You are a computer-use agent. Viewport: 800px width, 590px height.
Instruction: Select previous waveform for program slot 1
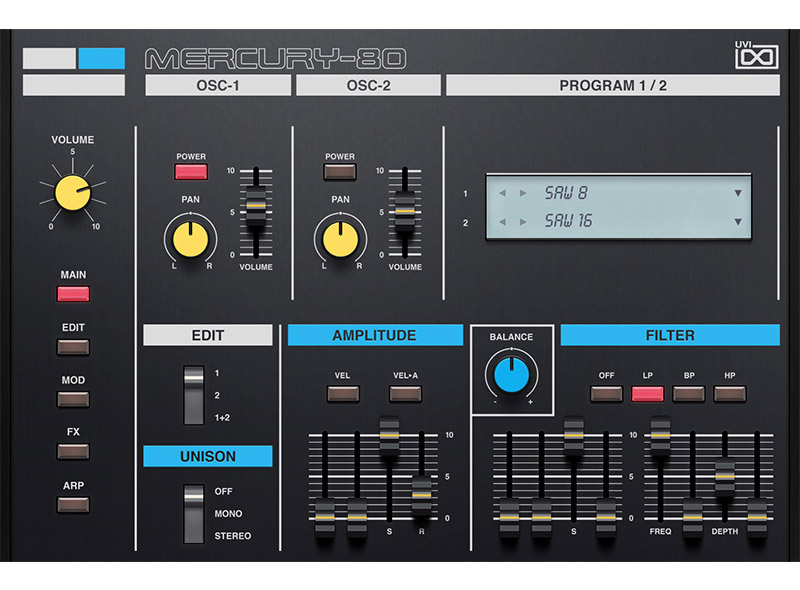tap(503, 193)
